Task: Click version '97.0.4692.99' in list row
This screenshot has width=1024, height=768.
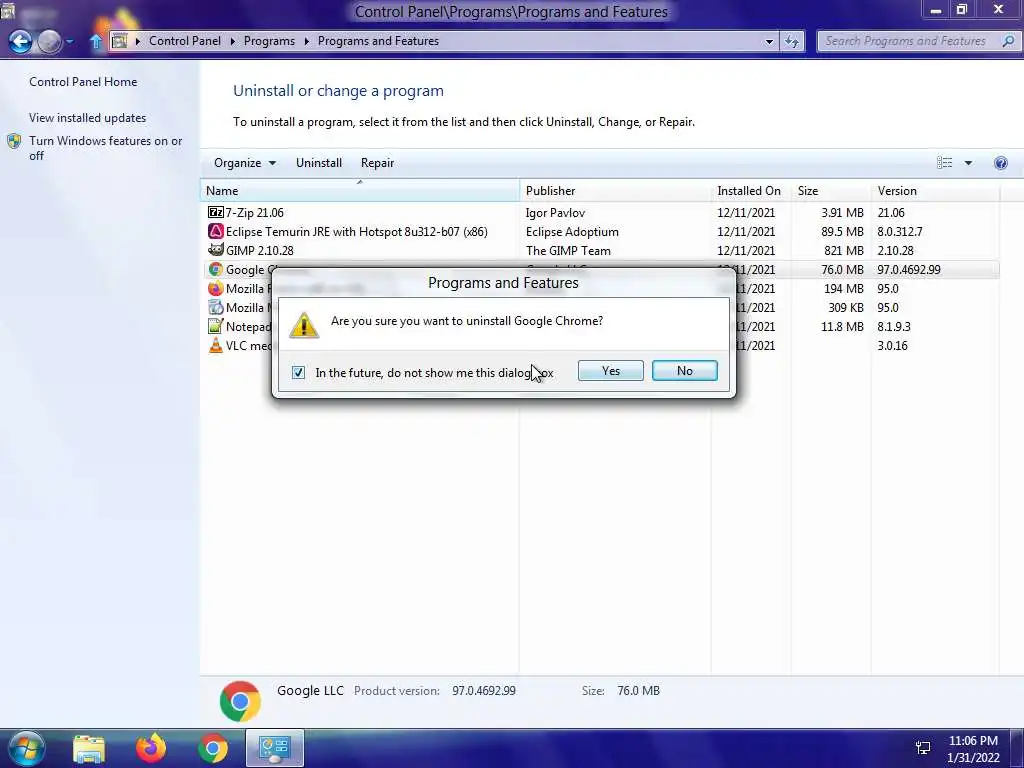Action: 909,269
